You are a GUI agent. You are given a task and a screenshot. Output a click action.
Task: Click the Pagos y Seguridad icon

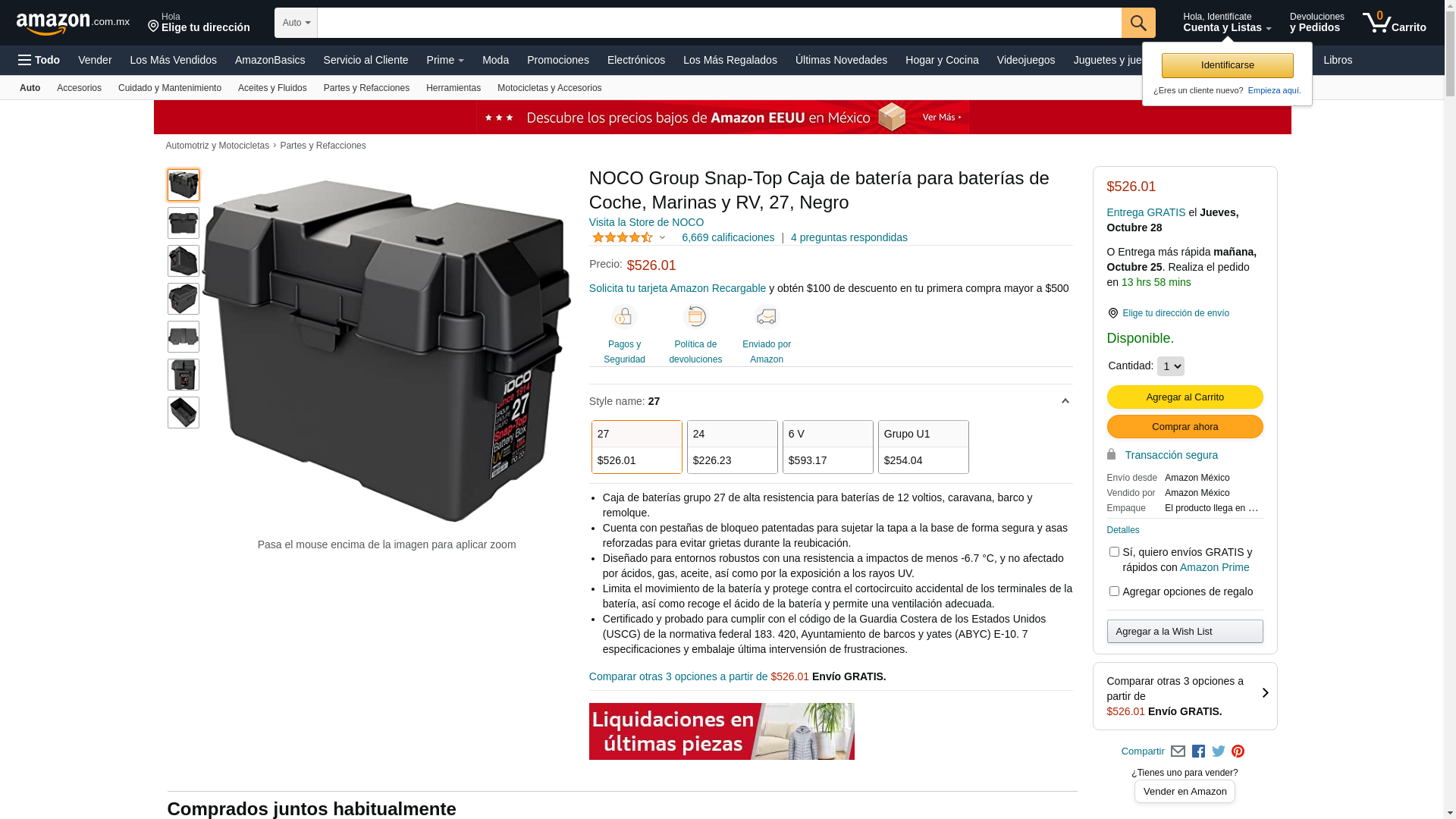624,316
